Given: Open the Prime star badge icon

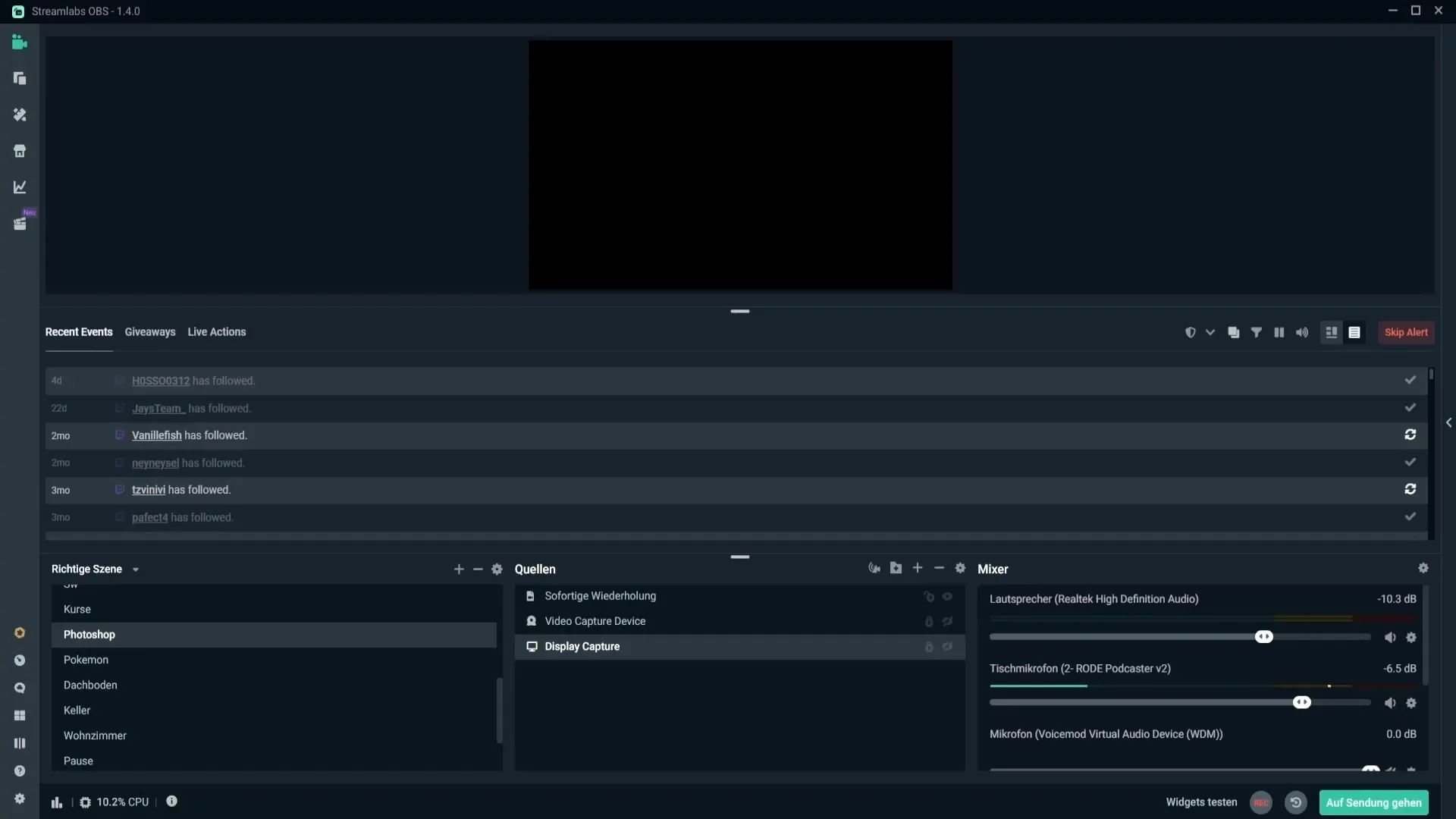Looking at the screenshot, I should click(x=20, y=633).
